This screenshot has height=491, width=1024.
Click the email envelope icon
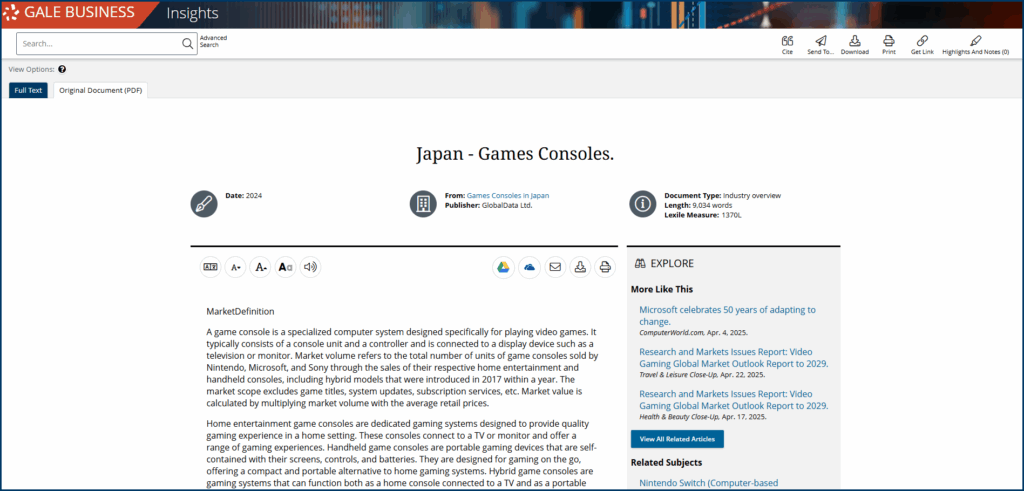tap(555, 267)
